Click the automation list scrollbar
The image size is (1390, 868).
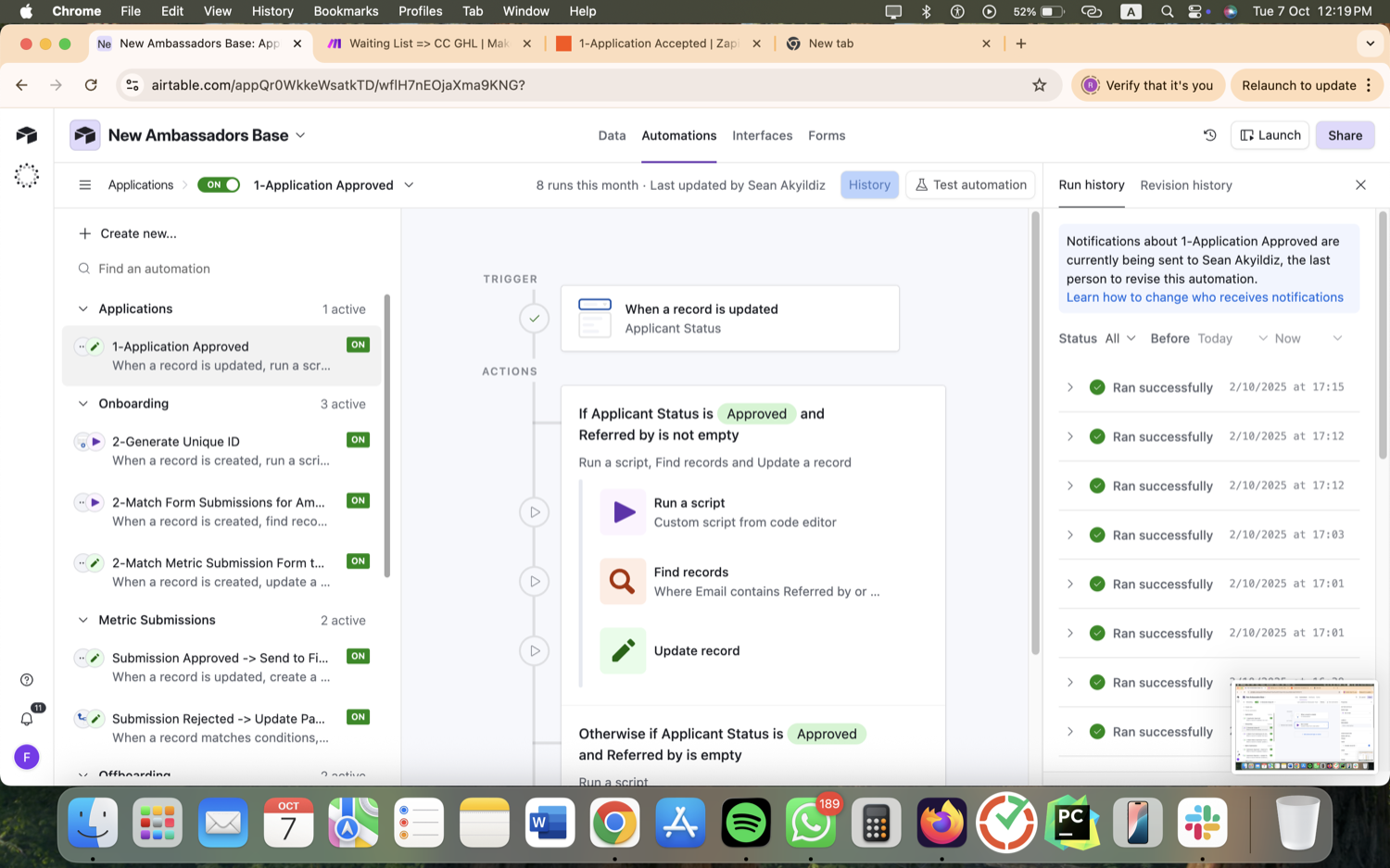click(x=387, y=435)
